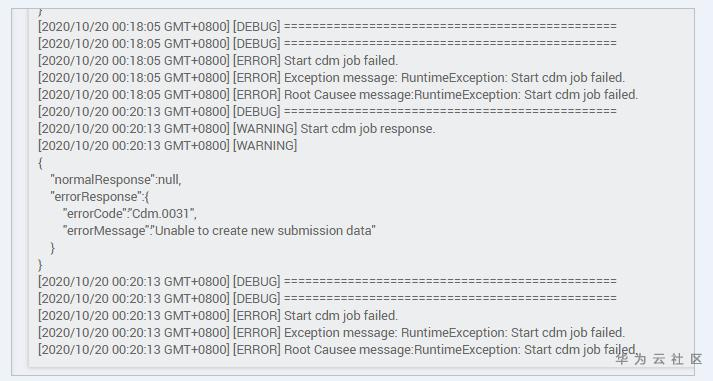Click the last Root Causee message line at 00:20:13

tap(338, 350)
